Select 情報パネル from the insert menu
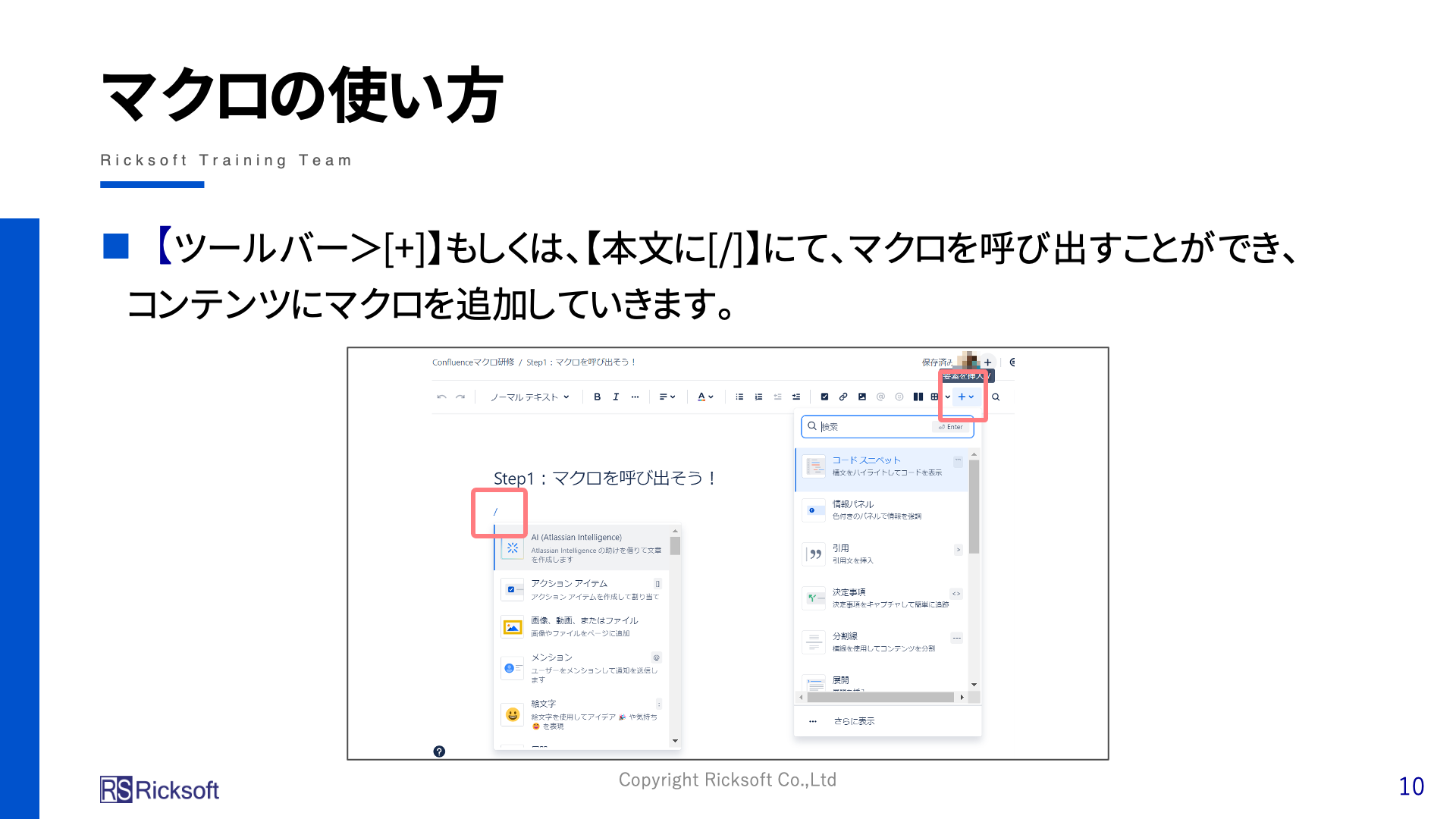The width and height of the screenshot is (1456, 819). click(x=882, y=510)
